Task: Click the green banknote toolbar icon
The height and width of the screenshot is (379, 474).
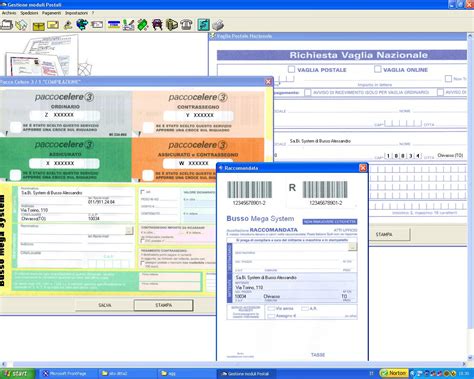Action: [x=143, y=25]
